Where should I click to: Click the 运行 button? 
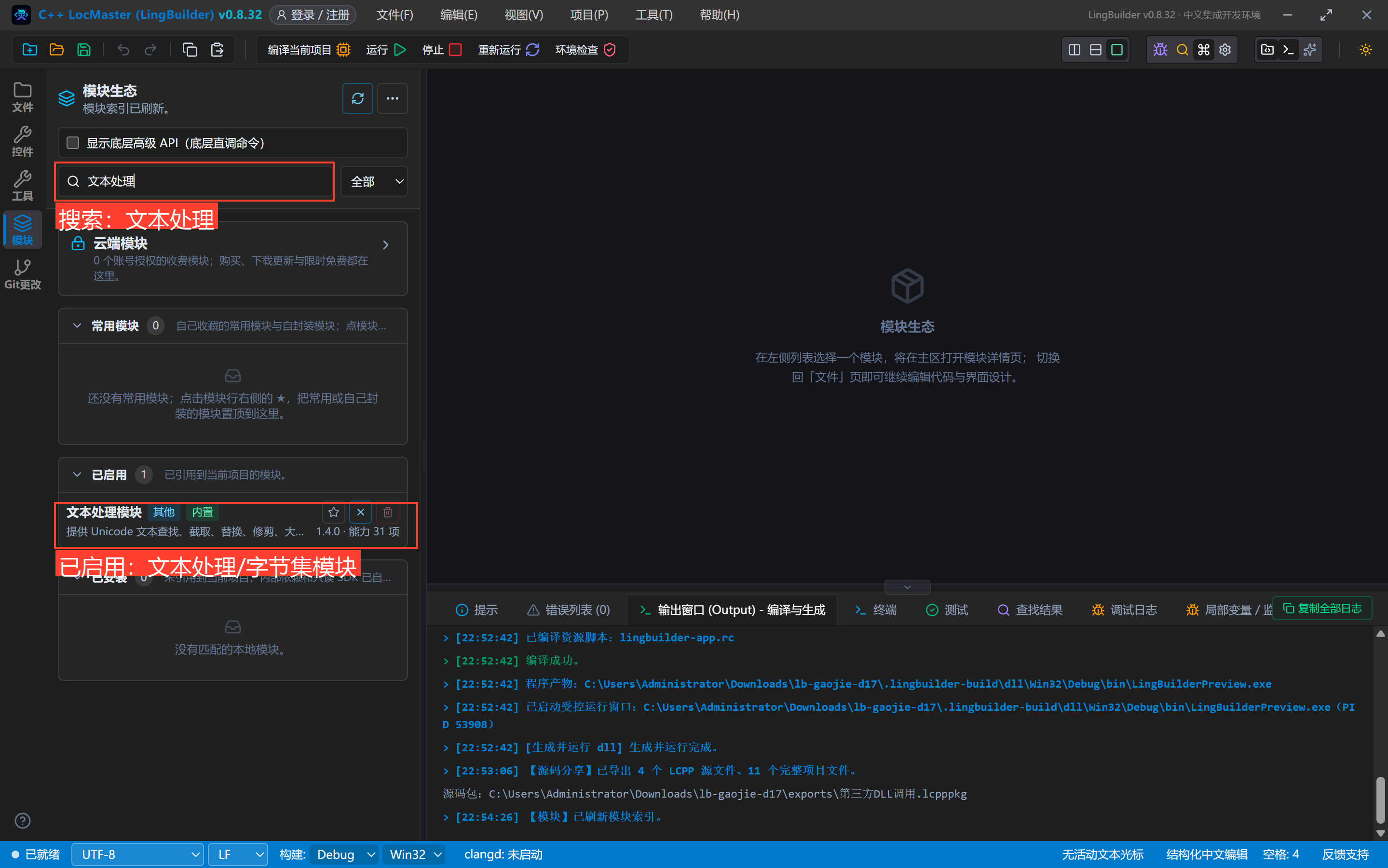coord(386,50)
